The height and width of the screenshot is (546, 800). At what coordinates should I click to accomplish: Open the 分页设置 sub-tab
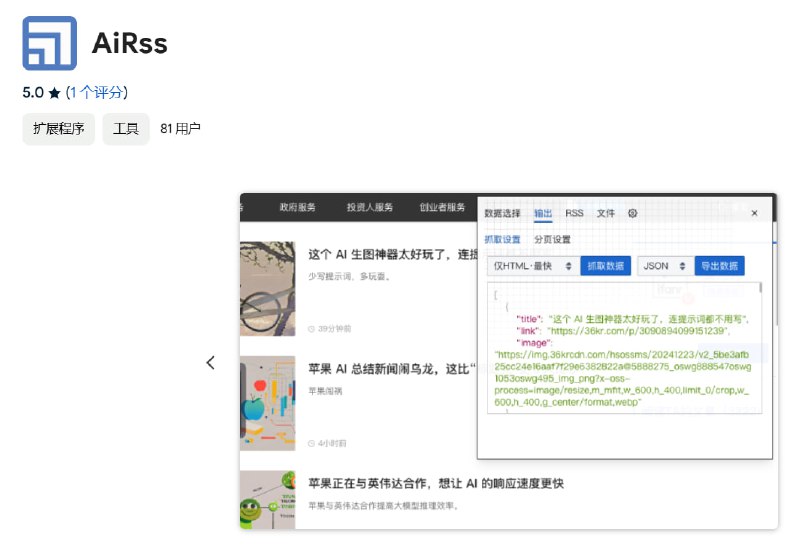(x=552, y=240)
